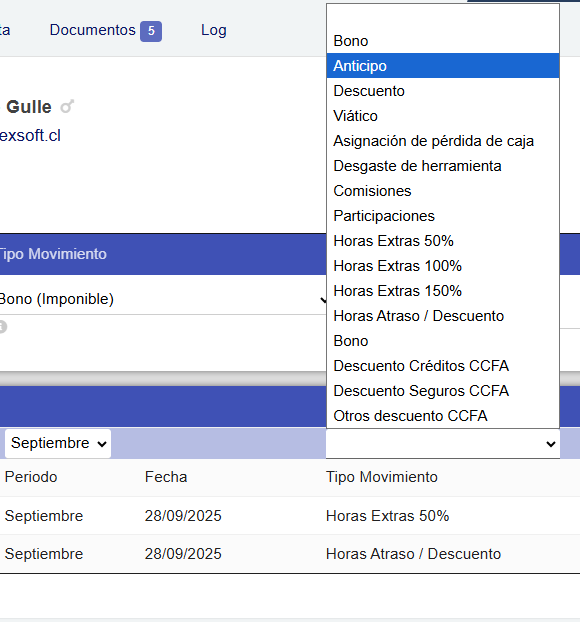Select Horas Extras 150% option
The height and width of the screenshot is (622, 580).
(x=443, y=291)
